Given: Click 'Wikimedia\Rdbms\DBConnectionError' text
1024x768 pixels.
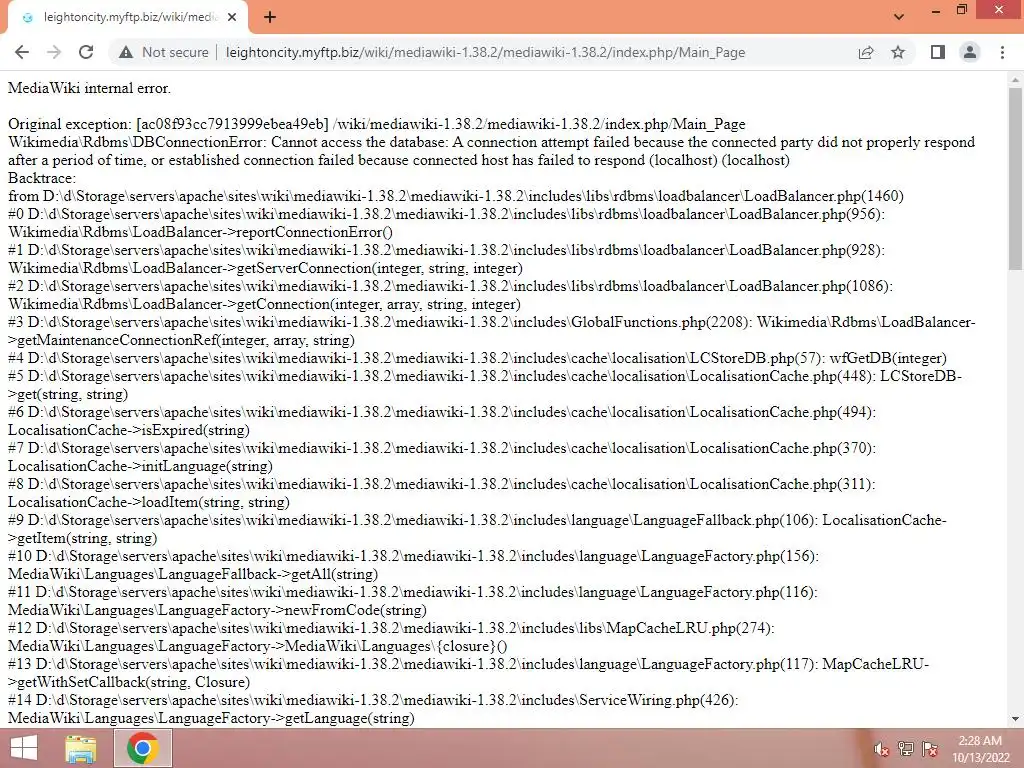Looking at the screenshot, I should 137,142.
